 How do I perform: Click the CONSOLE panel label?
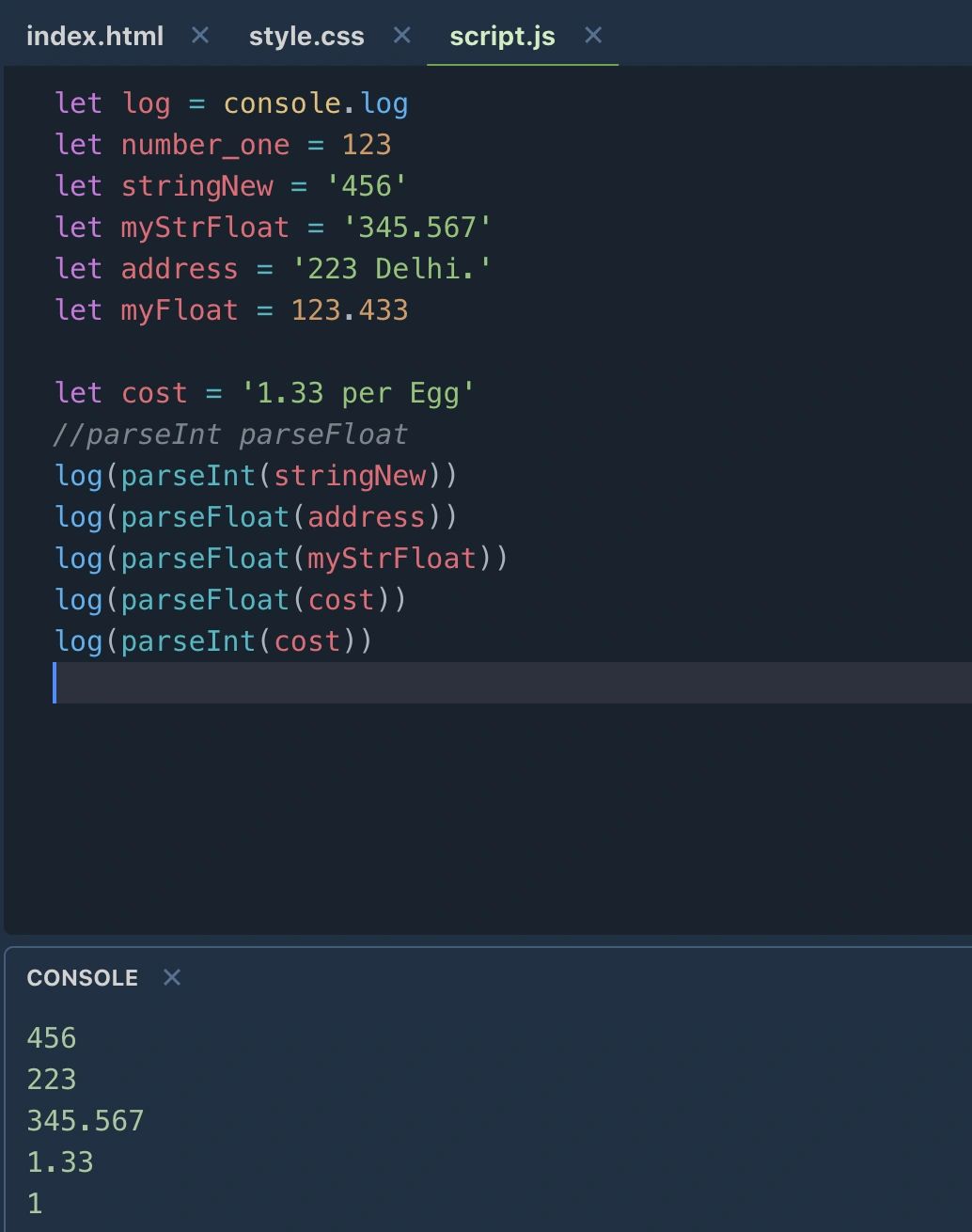(x=82, y=978)
